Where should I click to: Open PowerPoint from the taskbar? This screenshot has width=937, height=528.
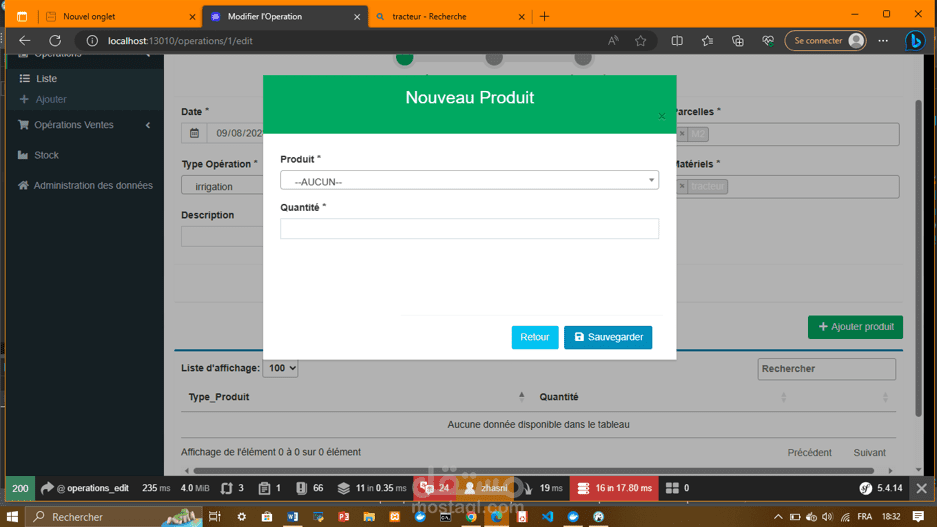coord(343,517)
